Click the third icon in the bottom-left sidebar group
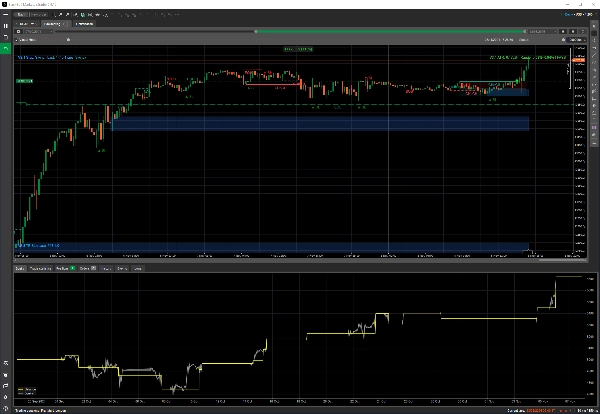The image size is (600, 414). point(5,386)
